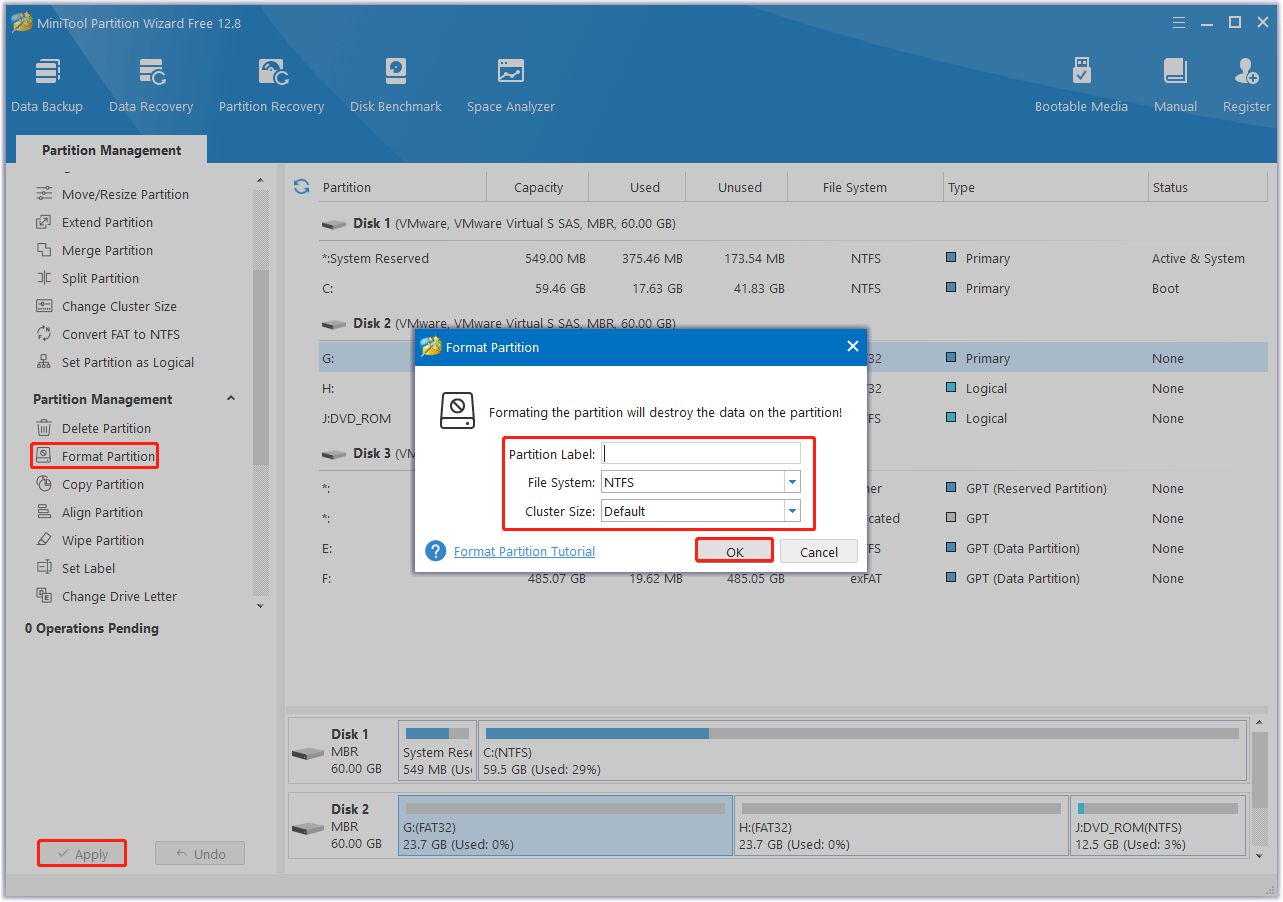1283x902 pixels.
Task: Refresh the partition list
Action: pyautogui.click(x=301, y=186)
